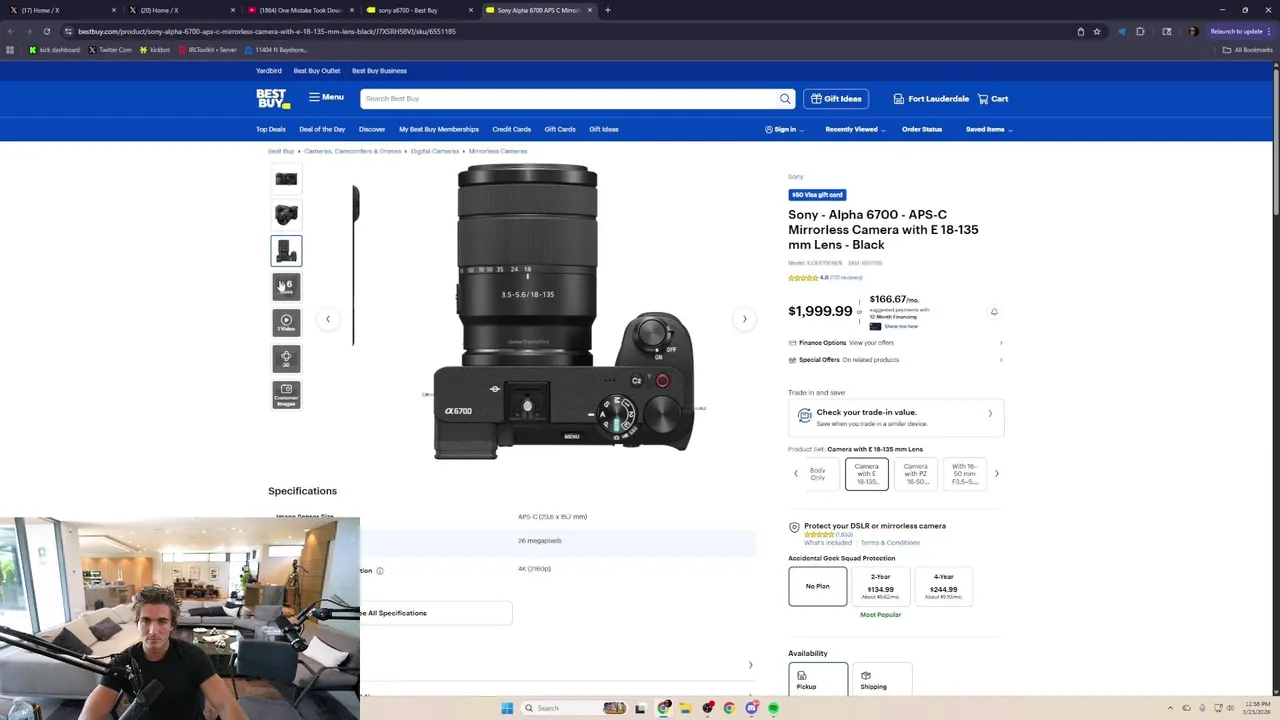The image size is (1280, 720).
Task: Open the 110 reviews link
Action: (846, 278)
